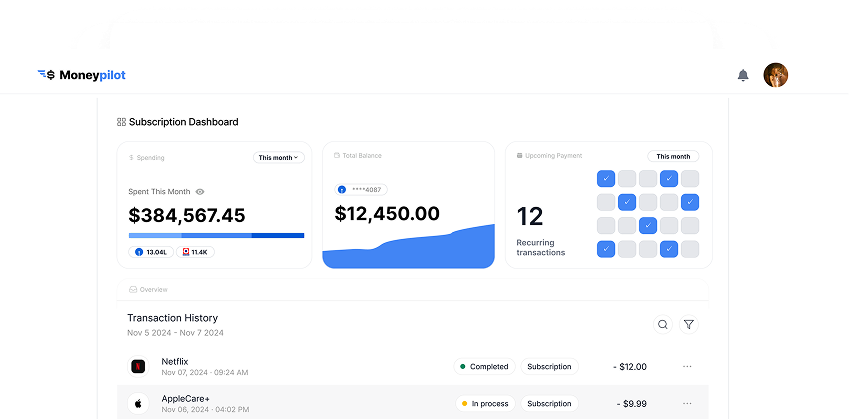
Task: Click the Nov 5 2024 - Nov 7 2024 range
Action: coord(175,333)
